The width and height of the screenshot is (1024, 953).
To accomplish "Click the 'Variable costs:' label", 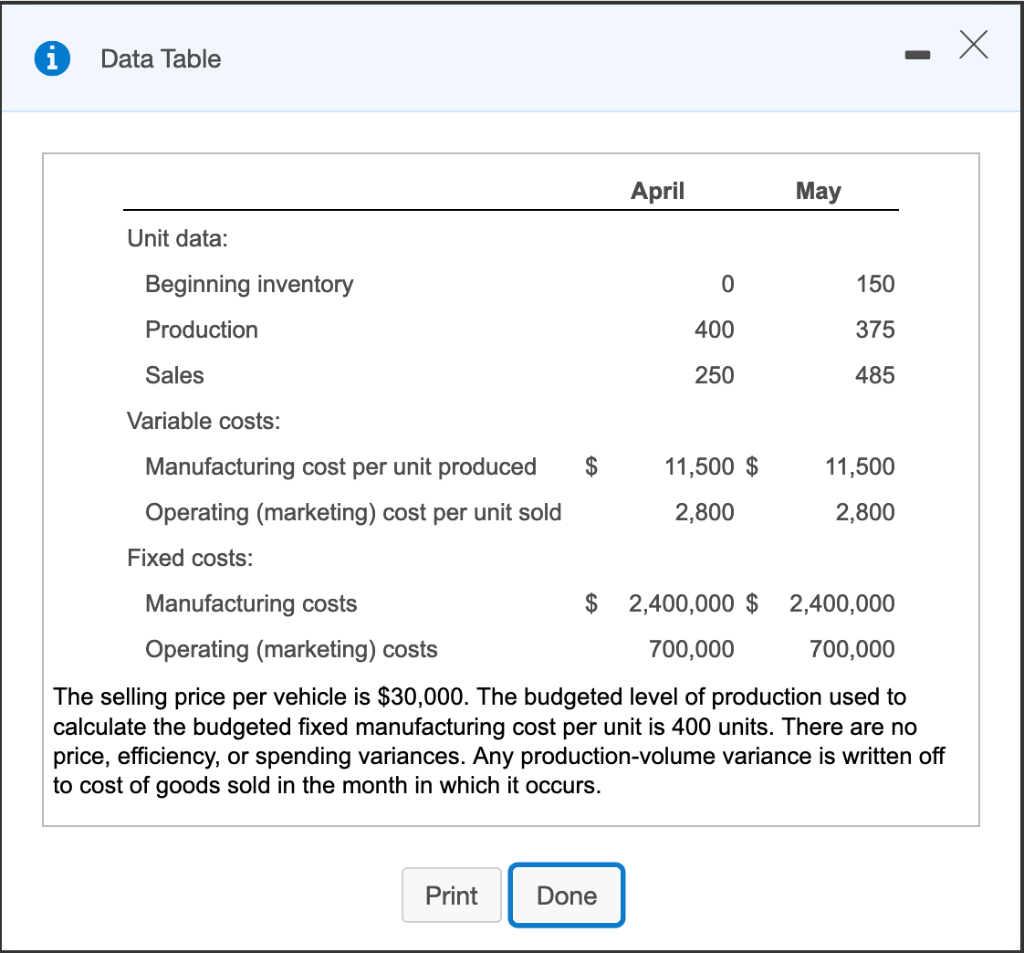I will coord(203,421).
